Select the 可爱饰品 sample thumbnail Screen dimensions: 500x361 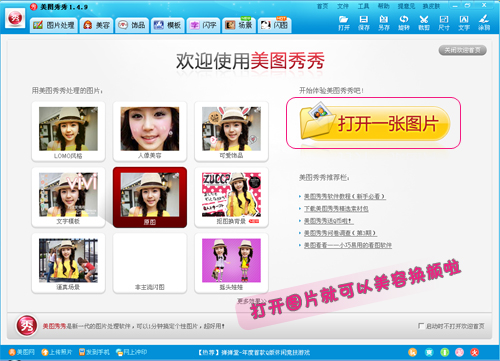[x=231, y=131]
